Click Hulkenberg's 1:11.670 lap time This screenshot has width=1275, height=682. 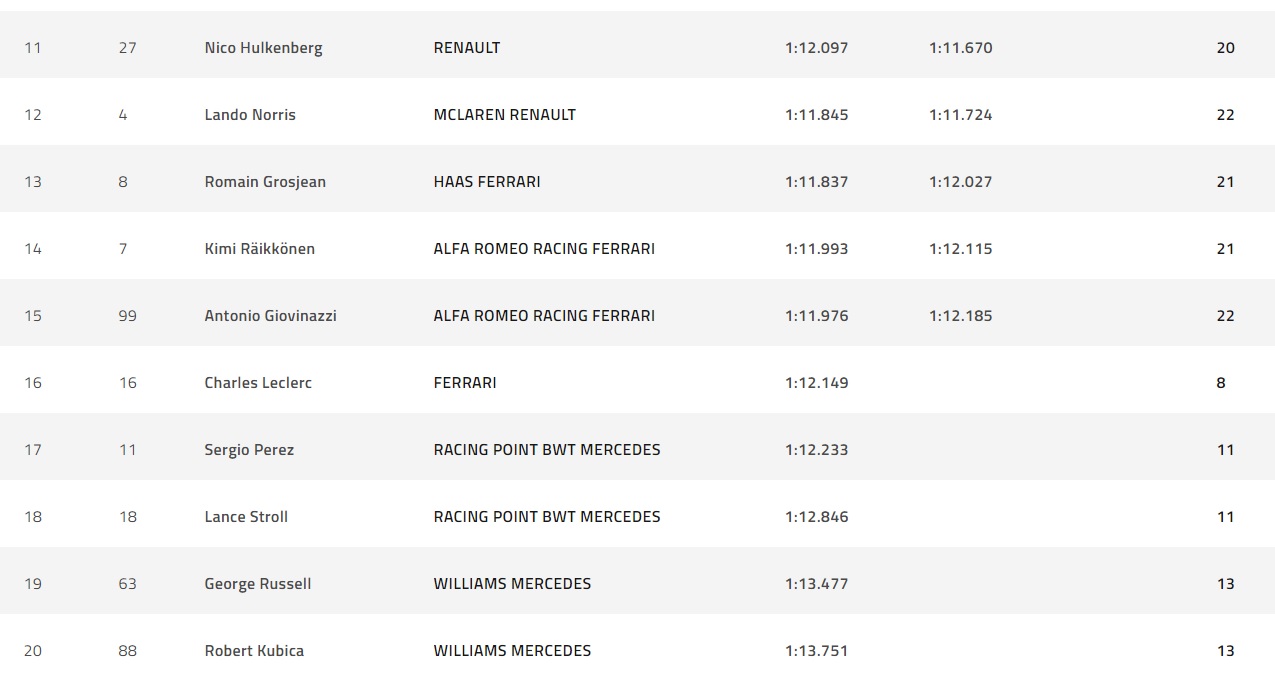tap(960, 48)
